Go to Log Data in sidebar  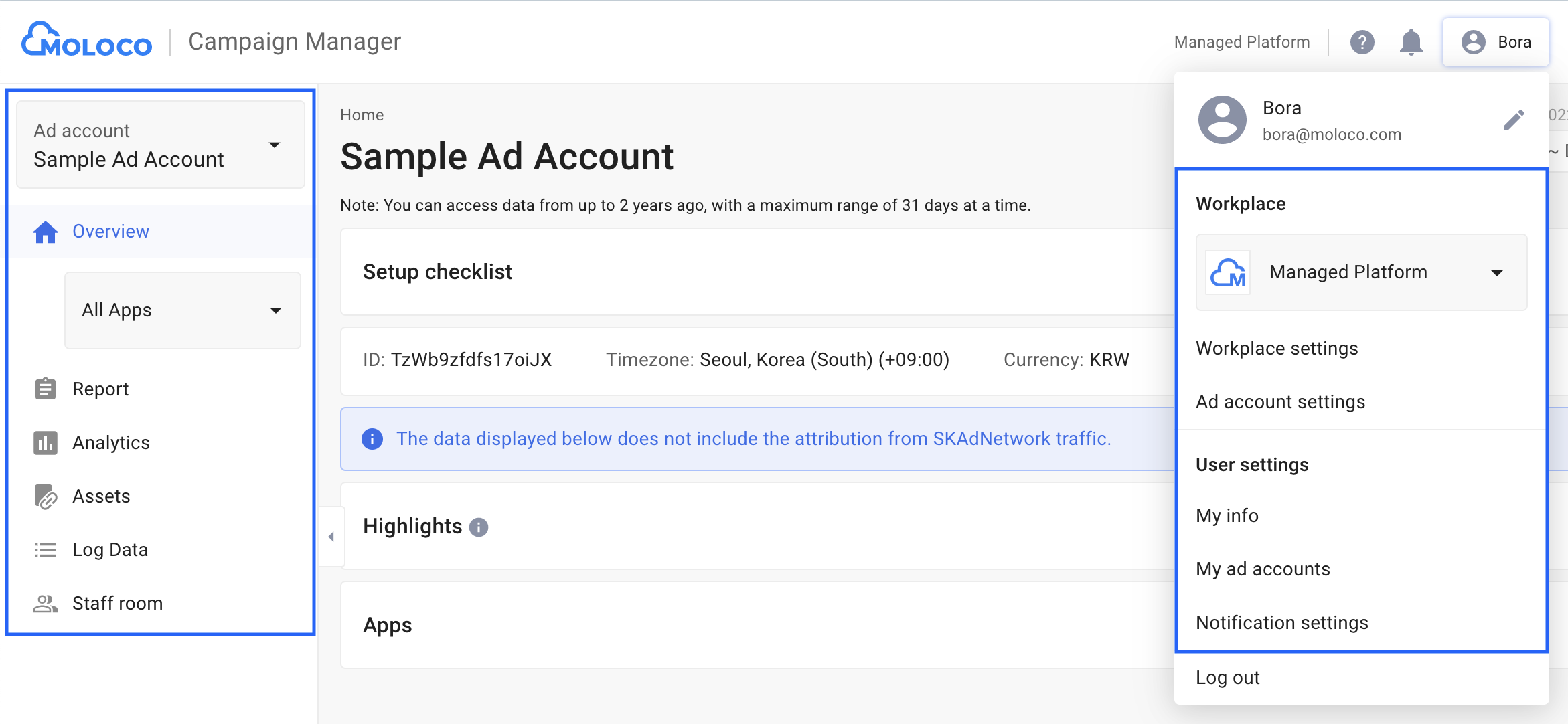click(x=110, y=549)
